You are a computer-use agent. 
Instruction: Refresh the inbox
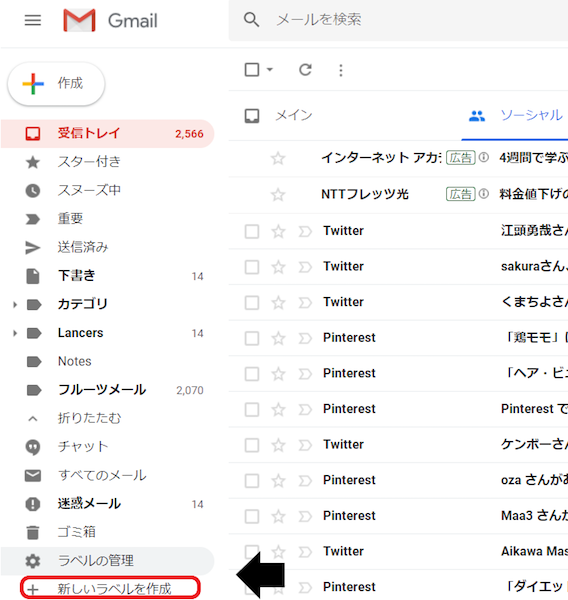point(305,70)
